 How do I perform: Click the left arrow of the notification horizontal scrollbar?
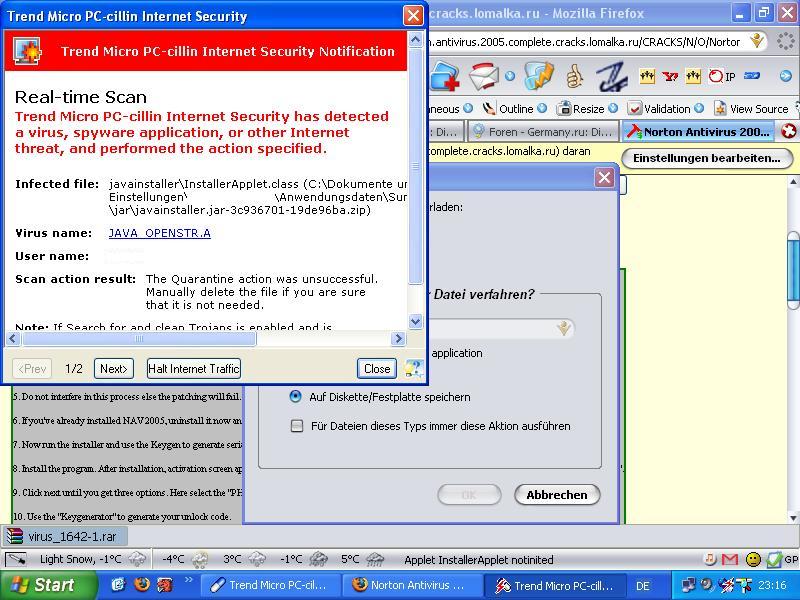click(13, 338)
